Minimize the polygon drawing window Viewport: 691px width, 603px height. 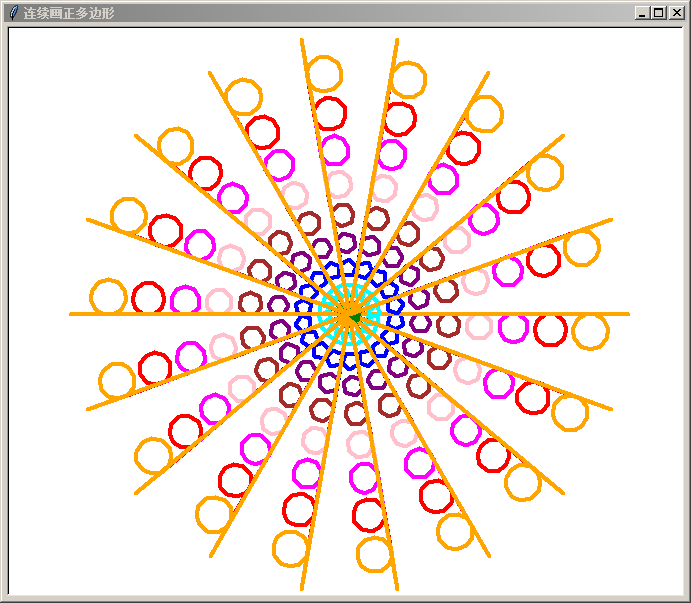point(642,13)
